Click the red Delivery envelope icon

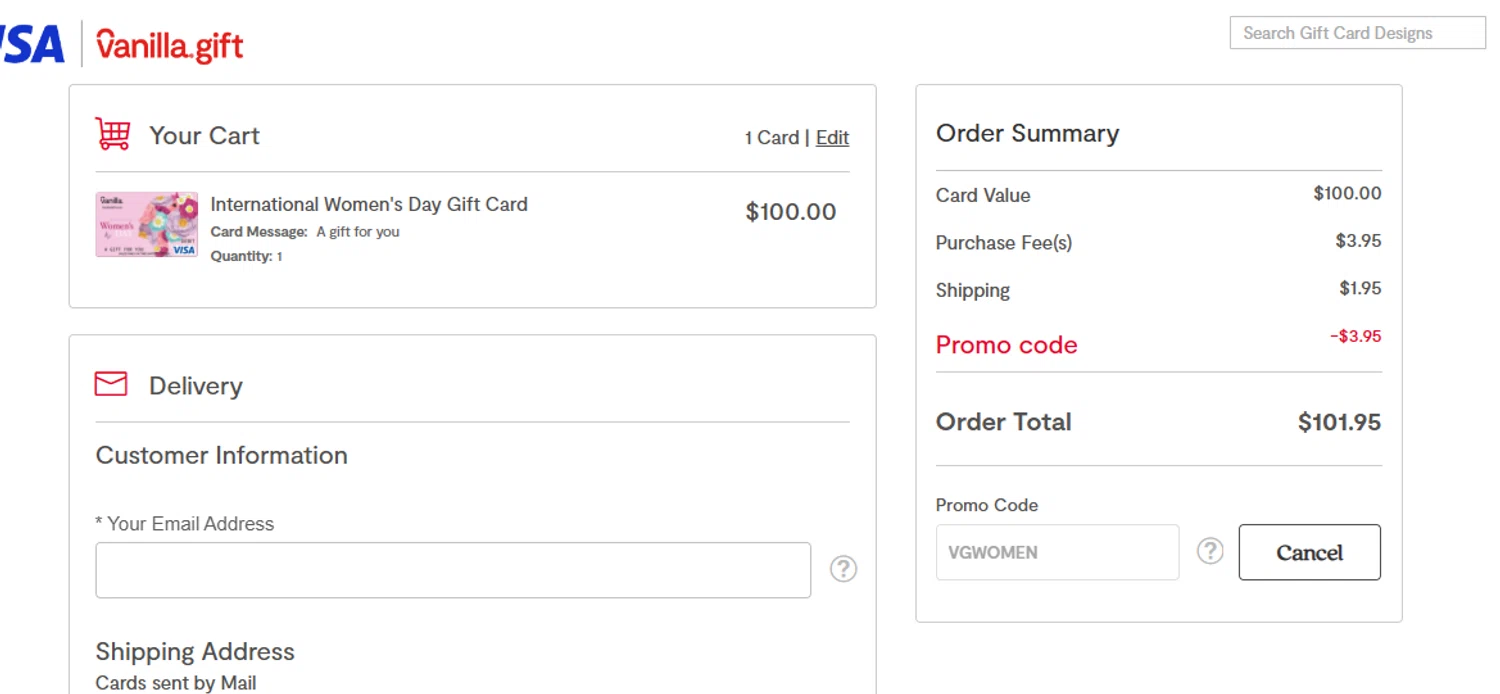(x=111, y=384)
